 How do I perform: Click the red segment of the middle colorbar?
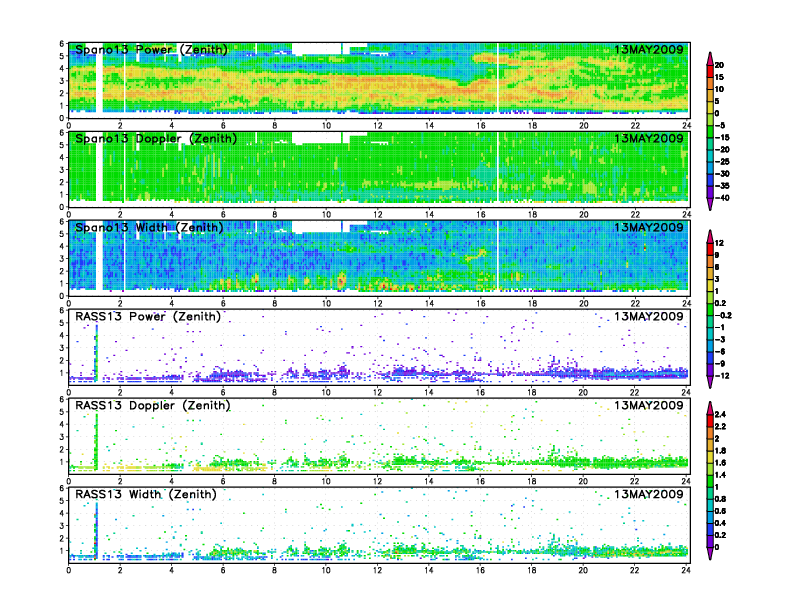click(x=710, y=249)
